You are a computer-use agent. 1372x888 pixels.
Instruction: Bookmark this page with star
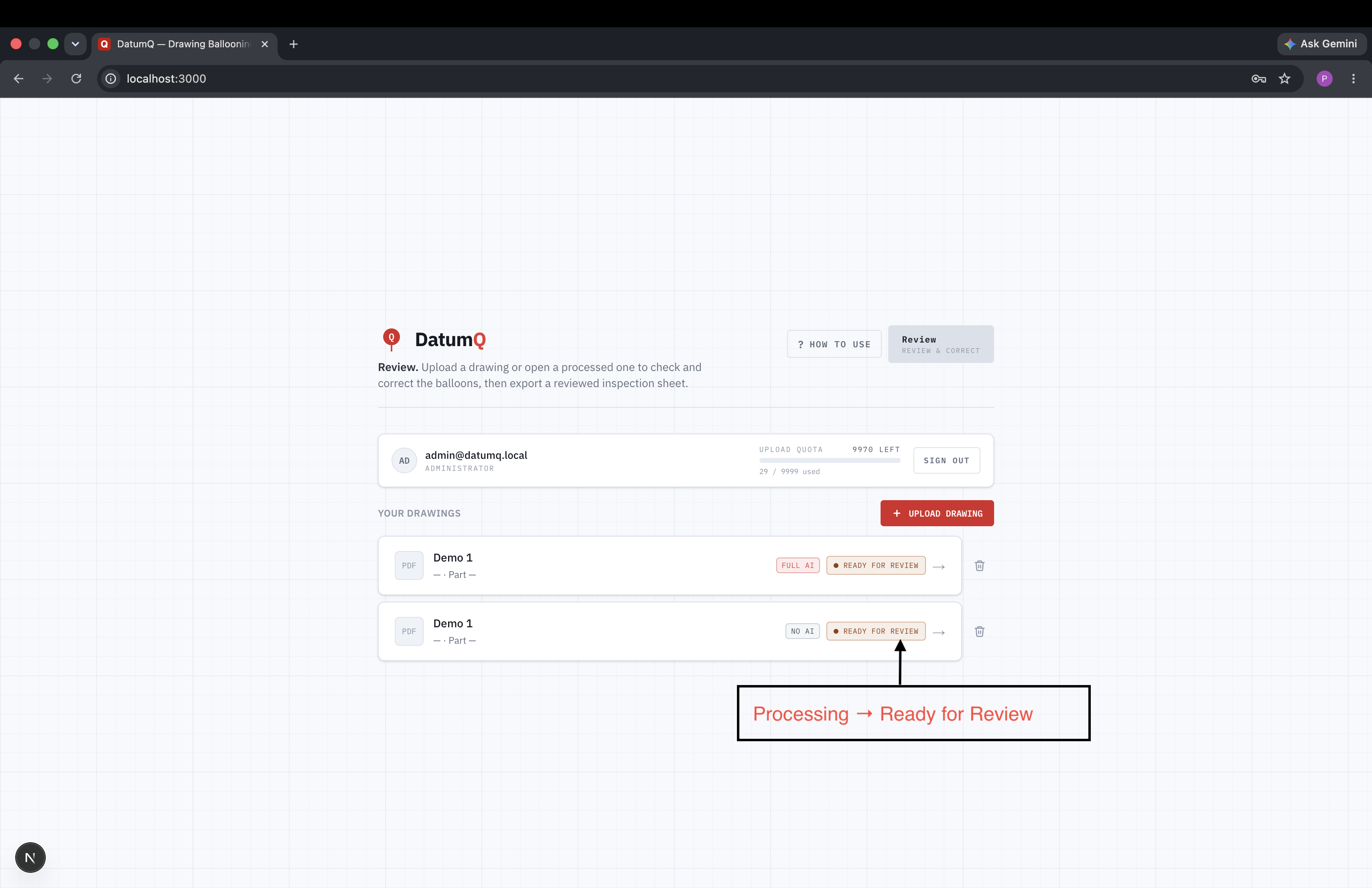[1285, 78]
